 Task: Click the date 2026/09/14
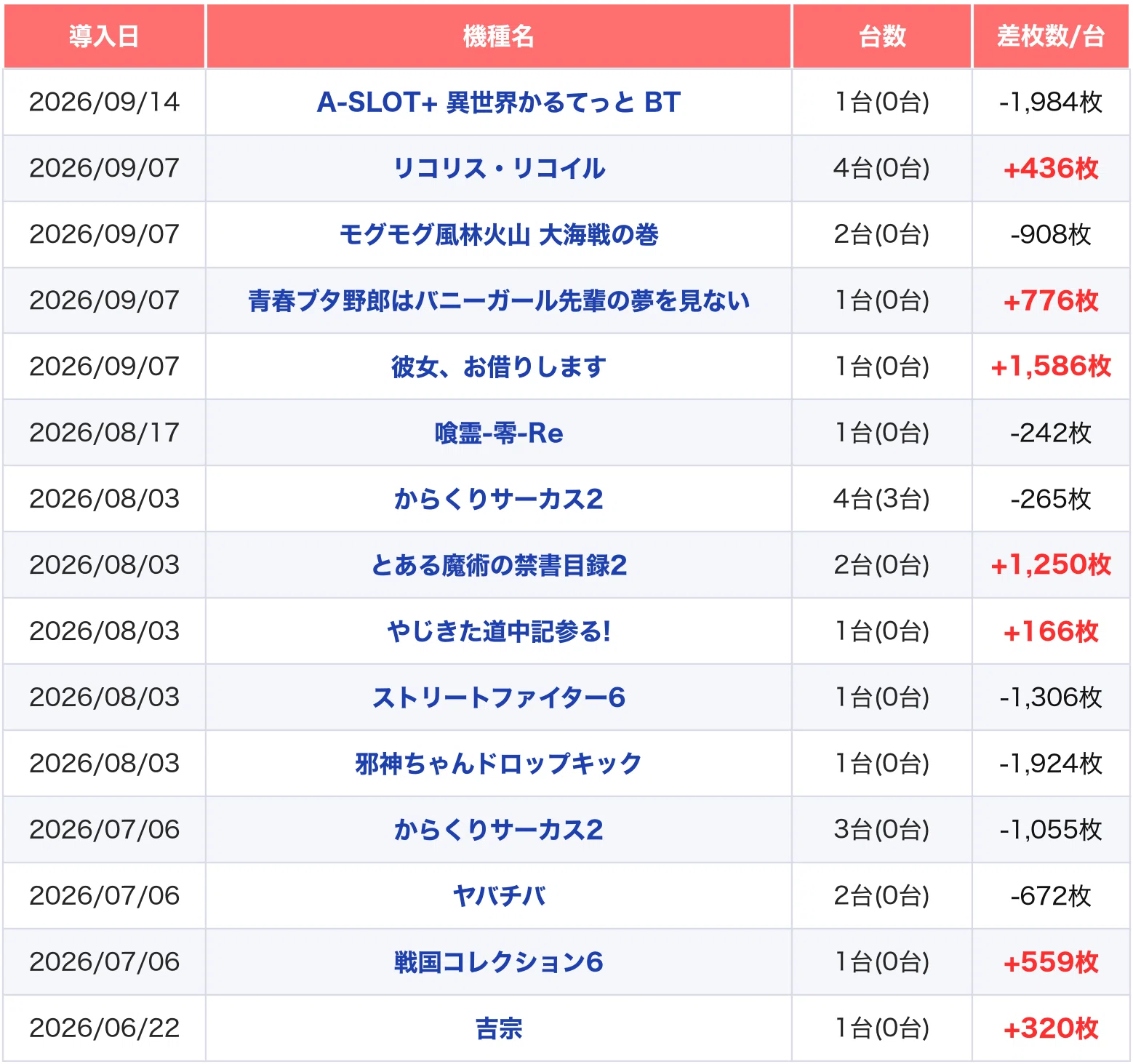click(104, 103)
